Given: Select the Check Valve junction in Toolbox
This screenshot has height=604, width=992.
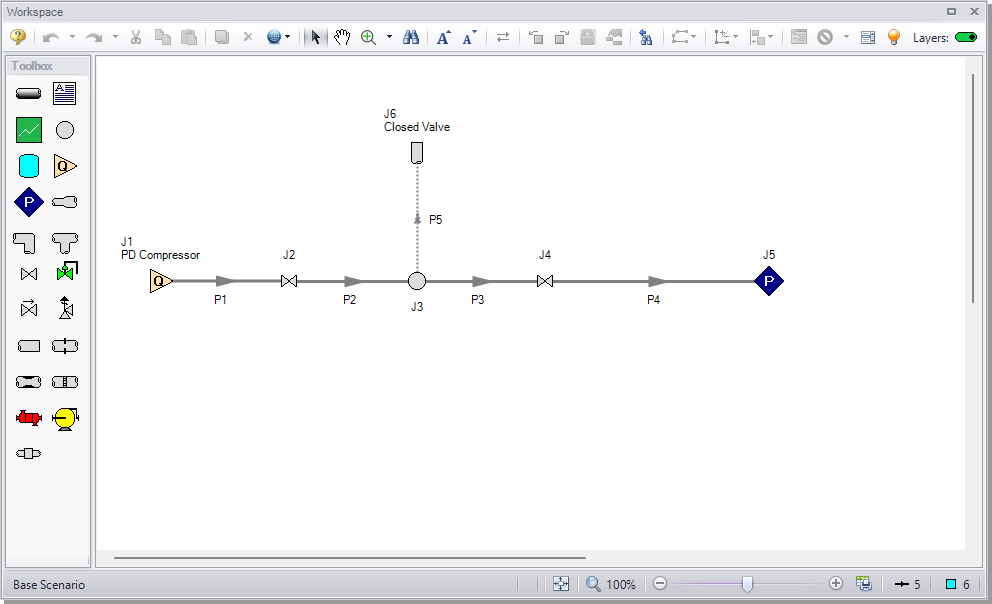Looking at the screenshot, I should point(28,309).
